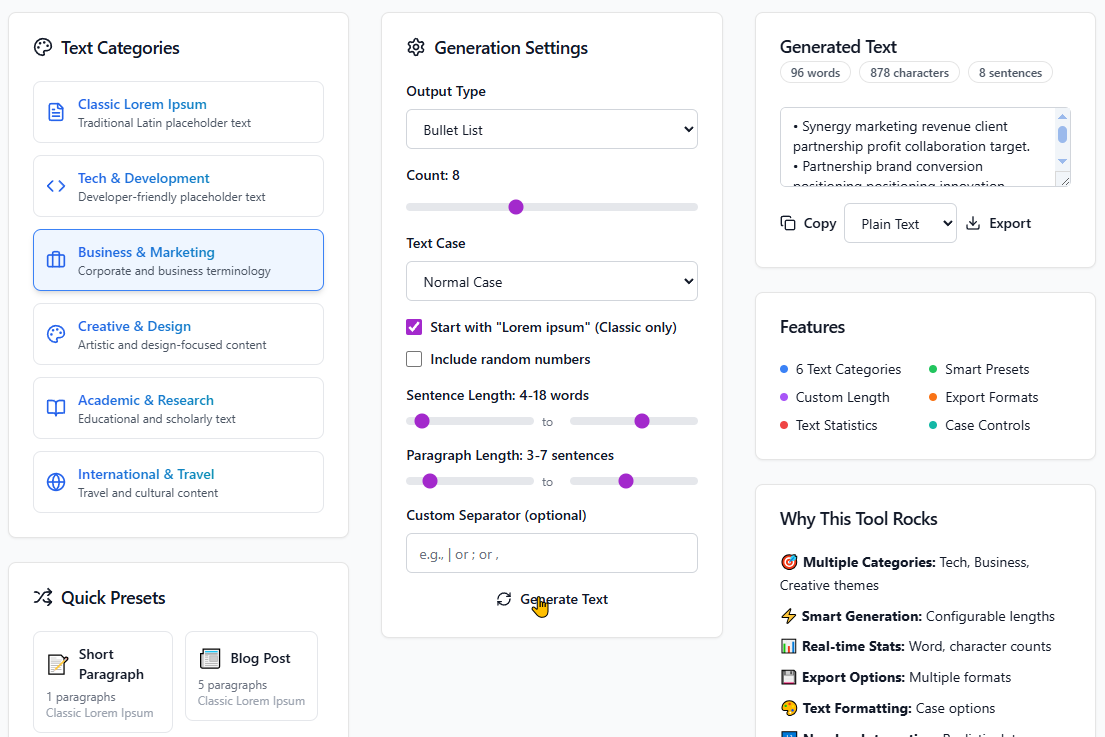Enable Include random numbers checkbox

click(414, 359)
